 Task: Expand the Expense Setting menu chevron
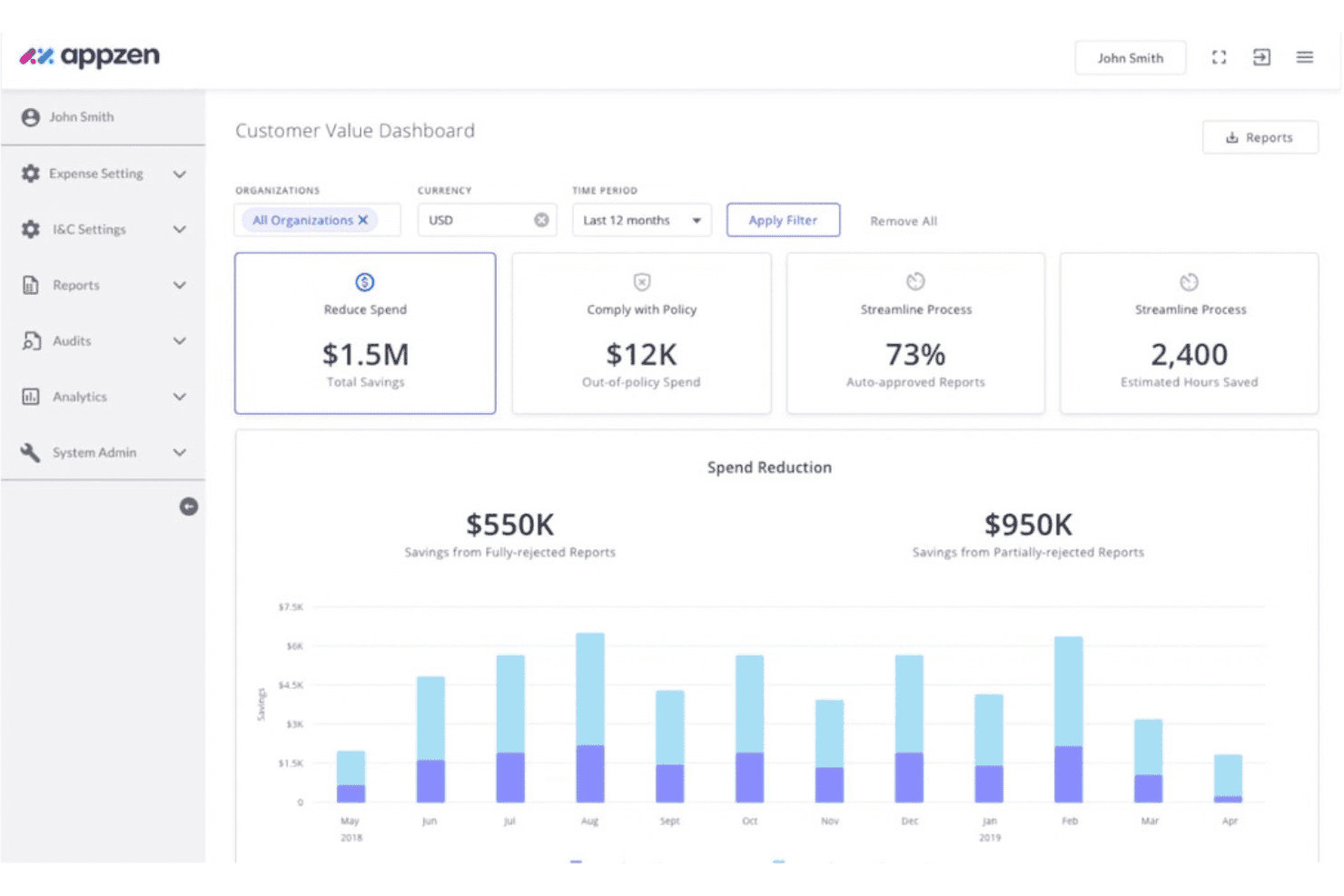tap(180, 174)
